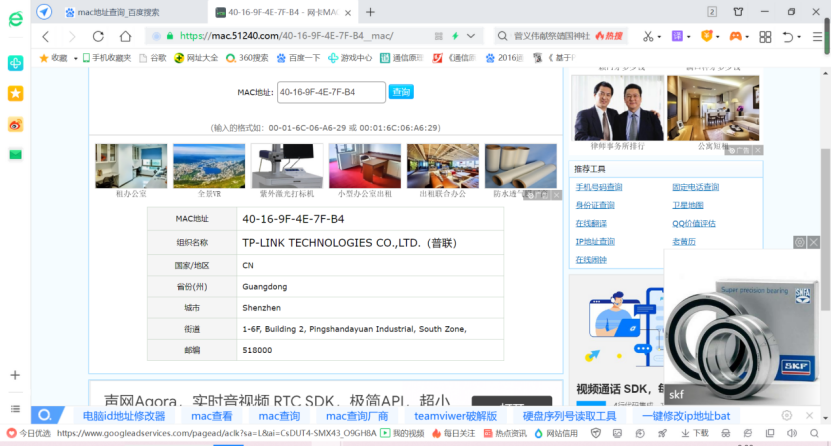Open the 游戏中心 bookmark

350,58
